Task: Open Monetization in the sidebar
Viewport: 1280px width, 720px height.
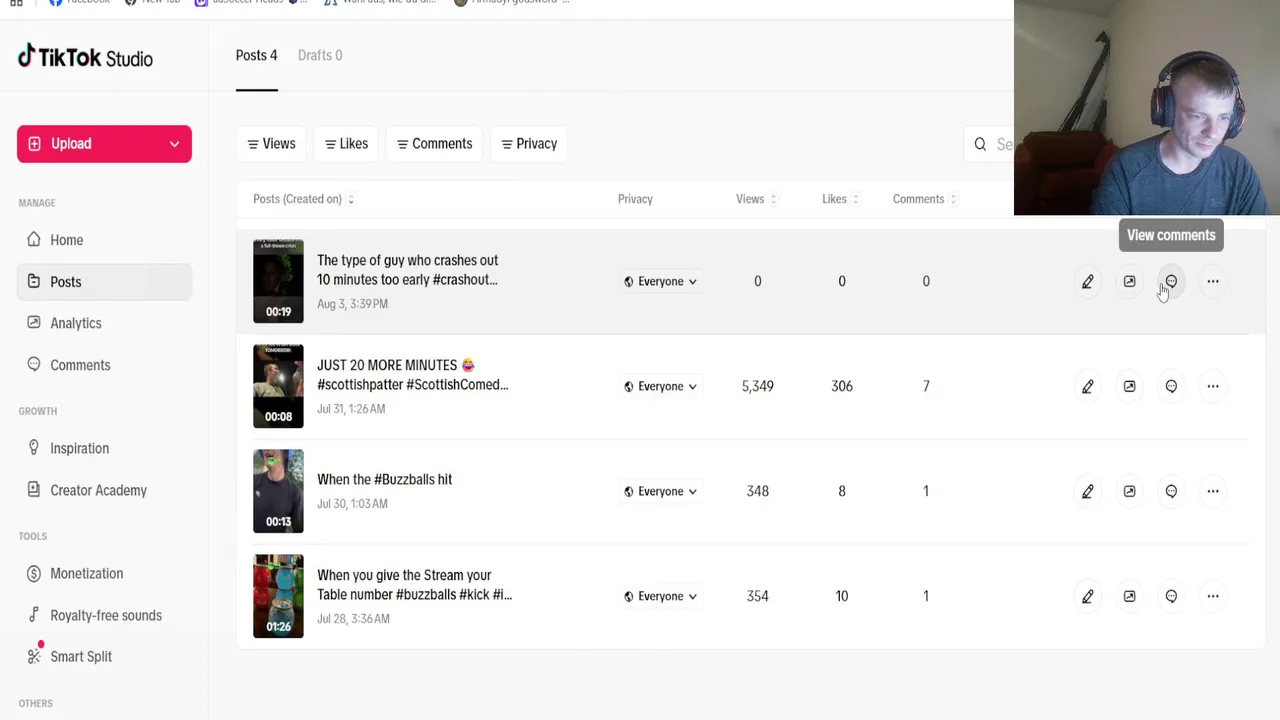Action: coord(104,573)
